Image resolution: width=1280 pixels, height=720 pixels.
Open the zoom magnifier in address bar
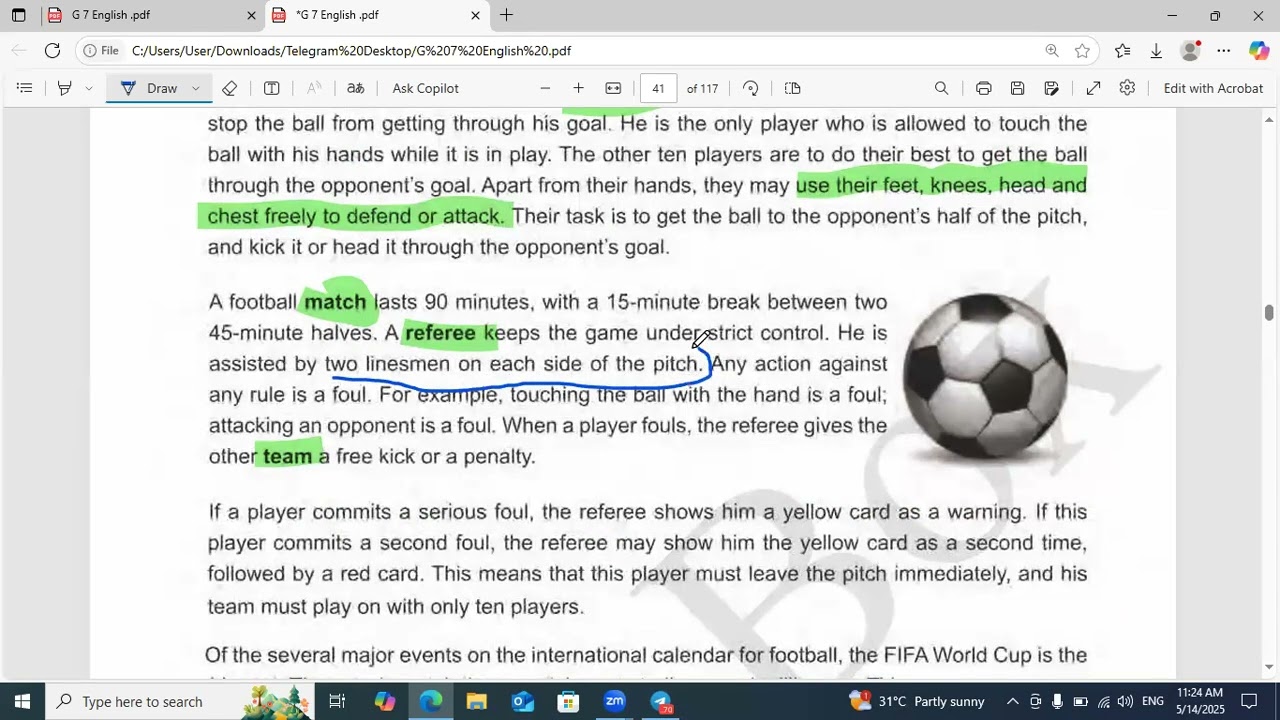(1052, 51)
